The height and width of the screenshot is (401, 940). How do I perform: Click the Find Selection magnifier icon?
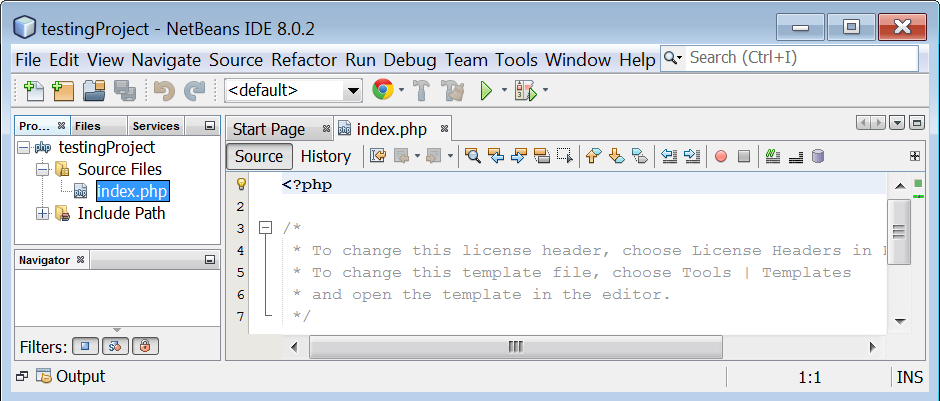473,156
